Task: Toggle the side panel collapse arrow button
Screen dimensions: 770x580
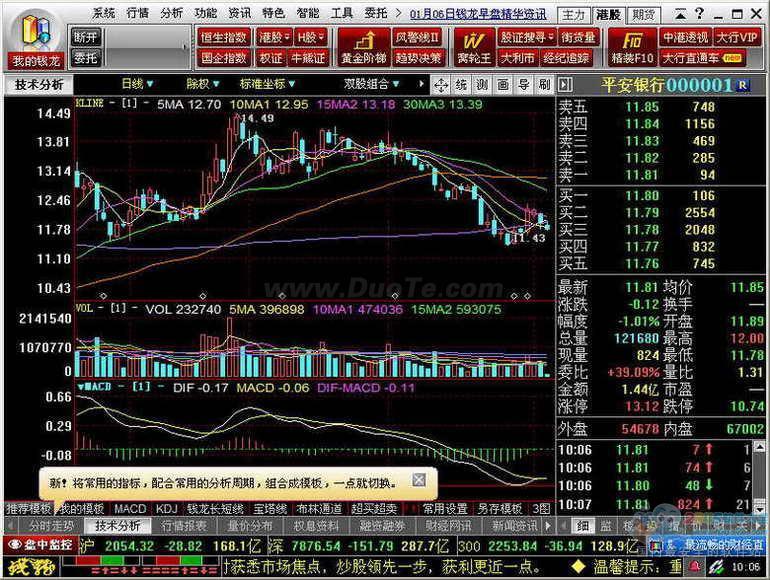Action: tap(565, 84)
